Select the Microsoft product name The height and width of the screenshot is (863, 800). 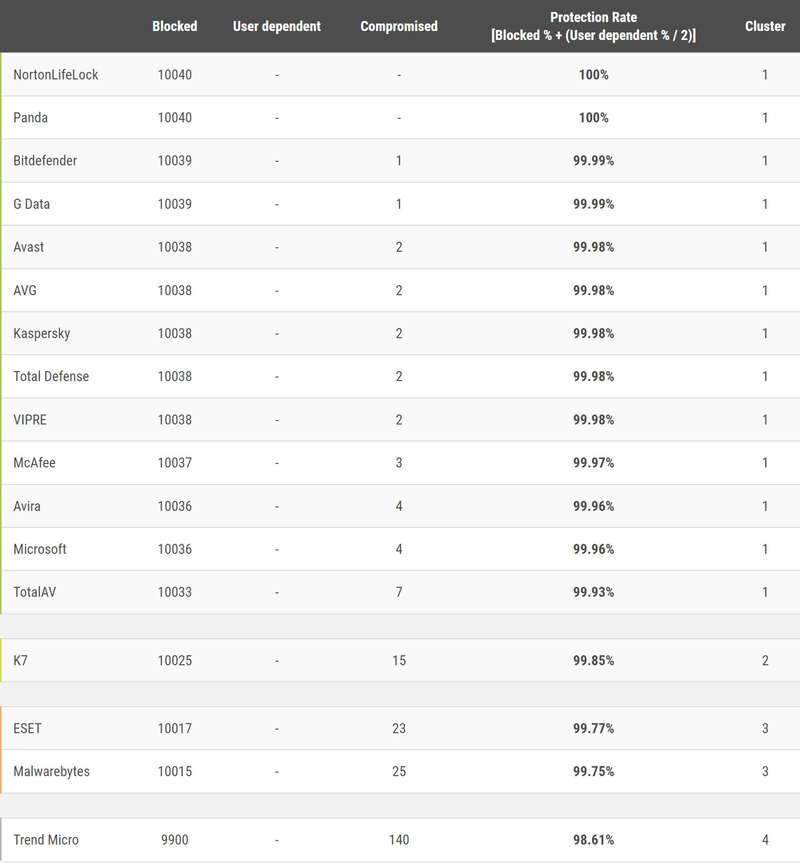point(40,549)
